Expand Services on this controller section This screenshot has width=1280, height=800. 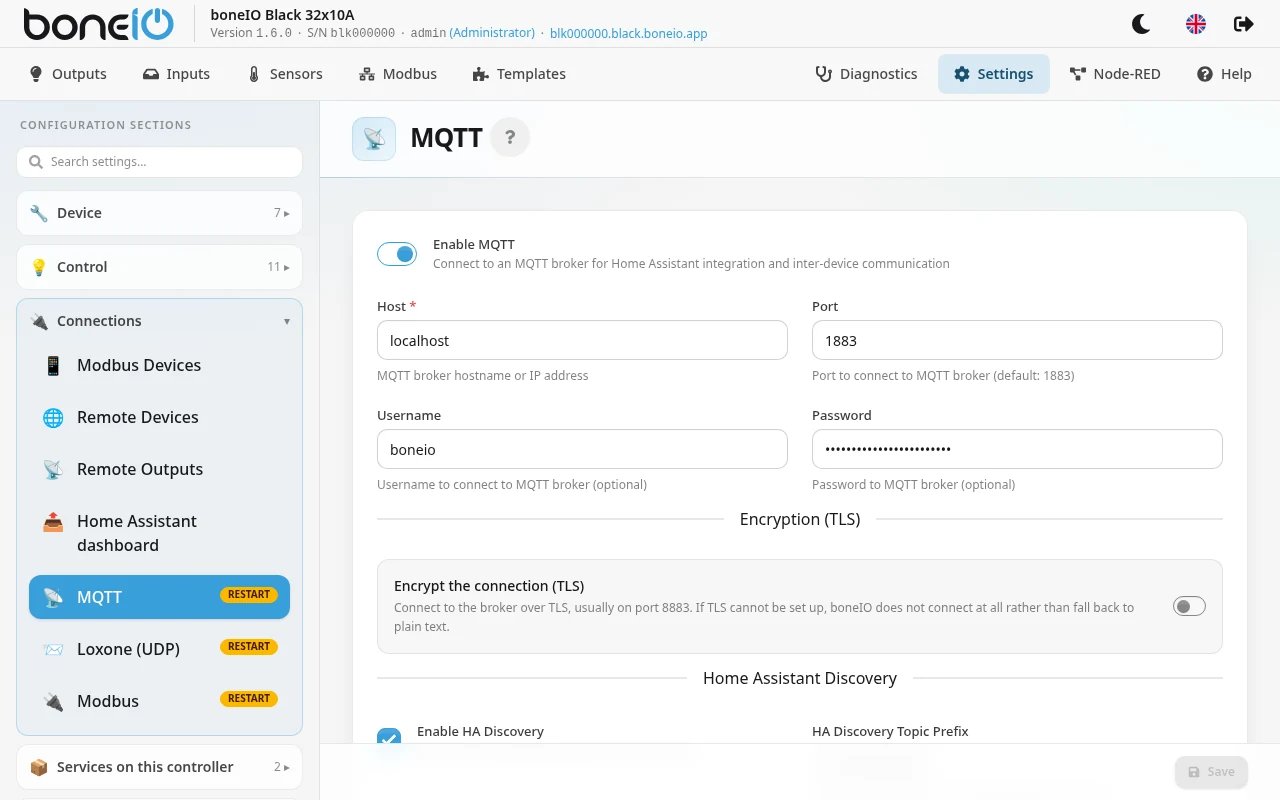[159, 767]
